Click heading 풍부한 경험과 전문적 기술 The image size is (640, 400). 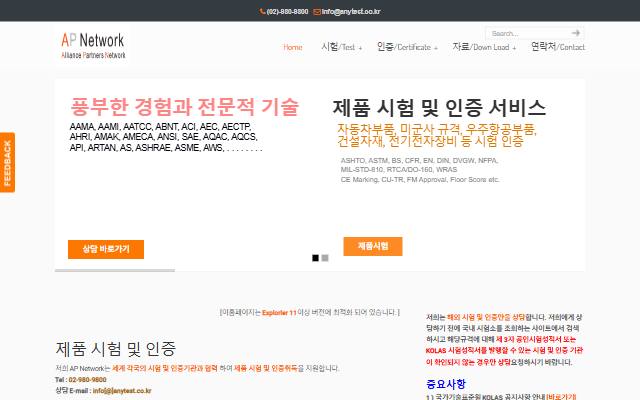(x=184, y=107)
